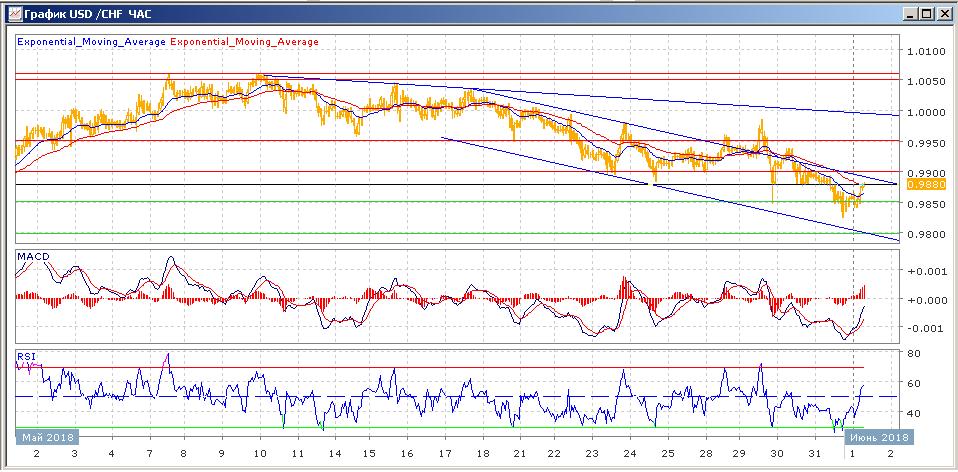Select the MACD indicator panel label

32,258
